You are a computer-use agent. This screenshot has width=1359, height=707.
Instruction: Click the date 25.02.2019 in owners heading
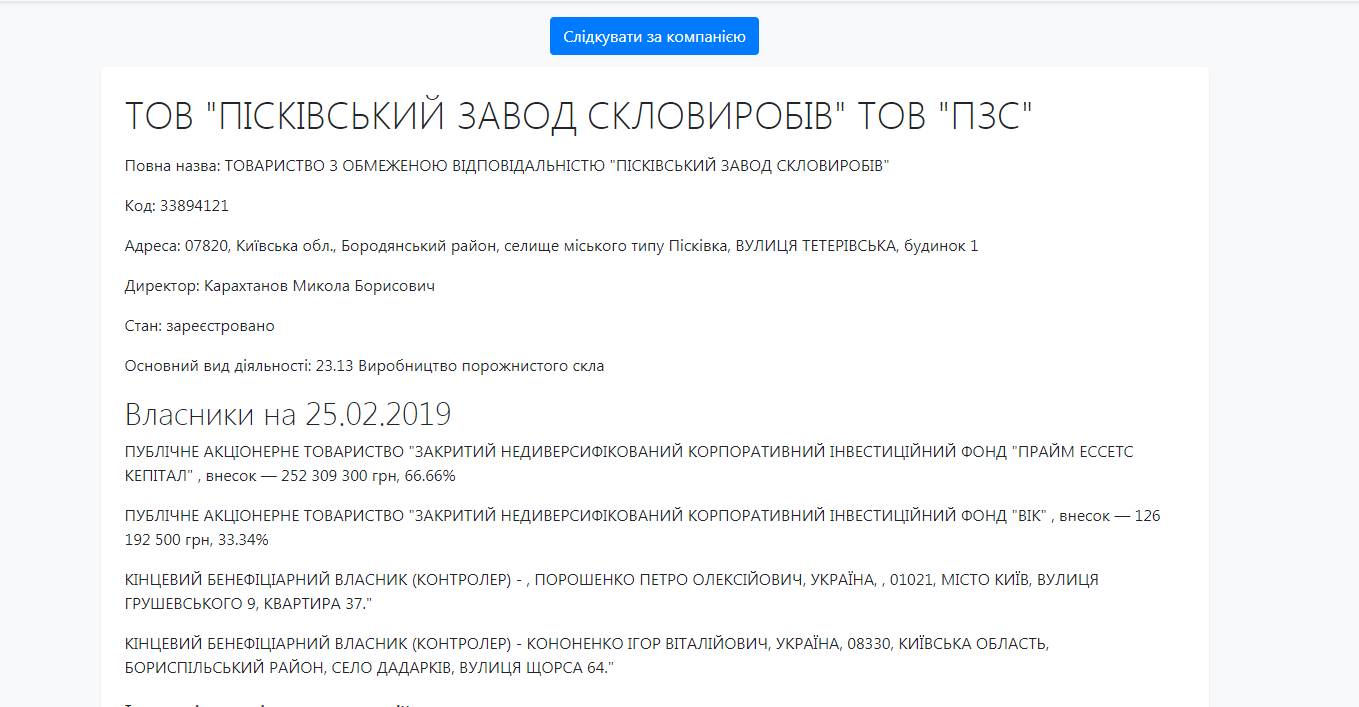pos(378,413)
